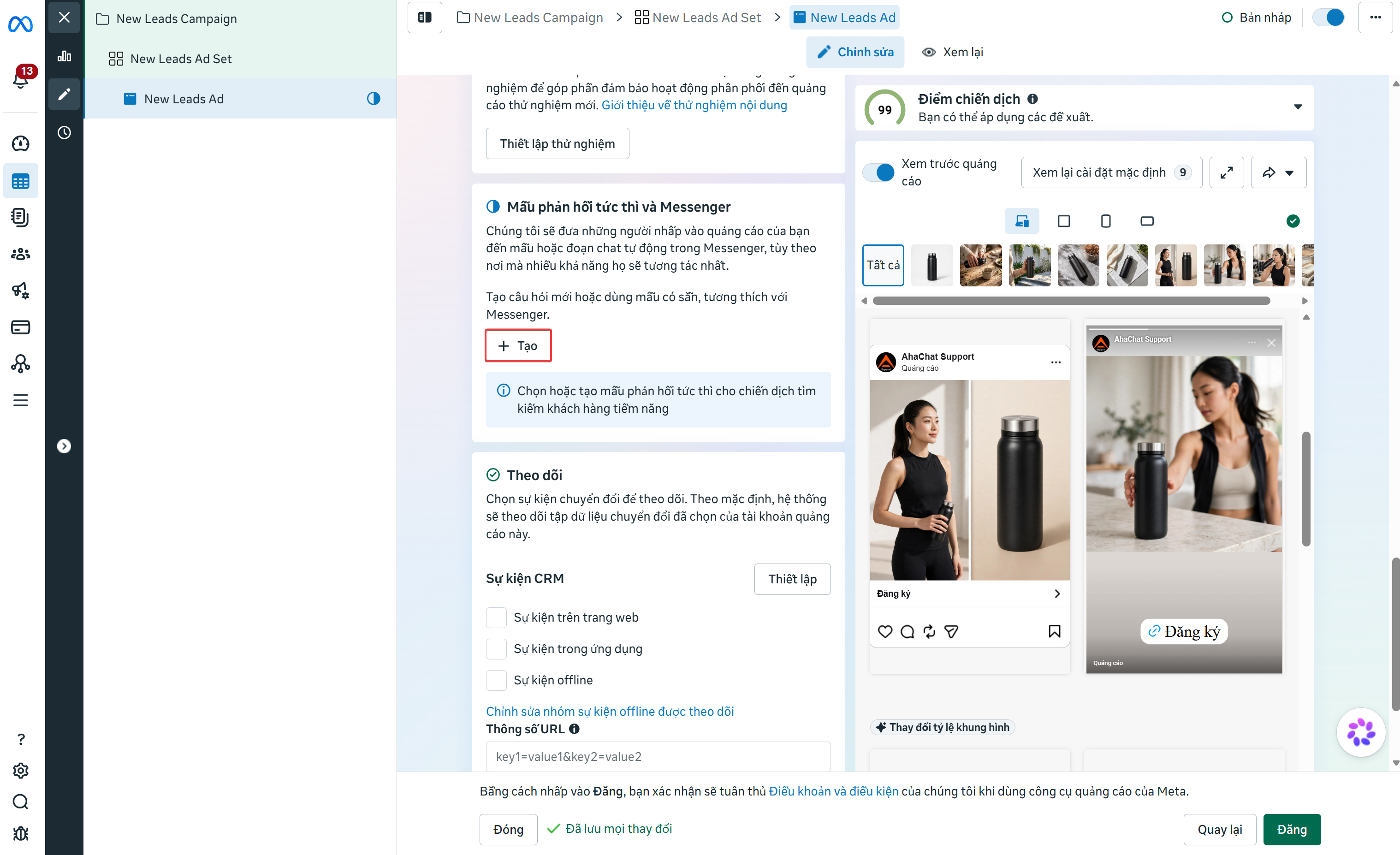Expand ad preview to fullscreen

1227,172
